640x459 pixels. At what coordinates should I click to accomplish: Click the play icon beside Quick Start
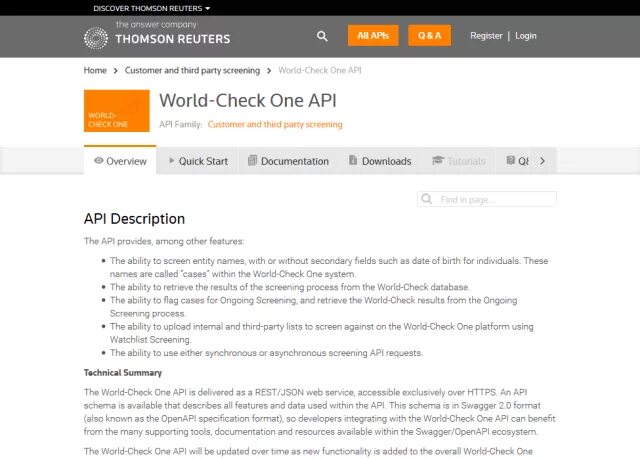[171, 160]
